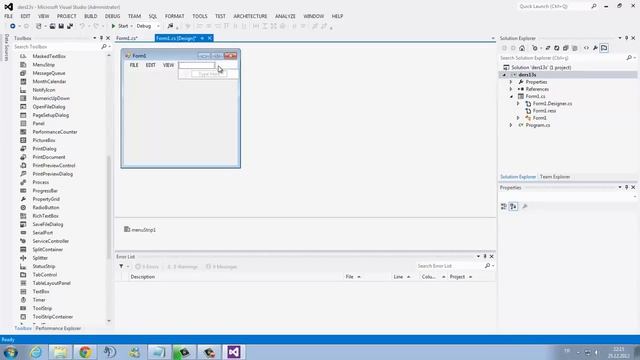Viewport: 640px width, 360px height.
Task: Collapse the Form1.cs node
Action: [511, 96]
